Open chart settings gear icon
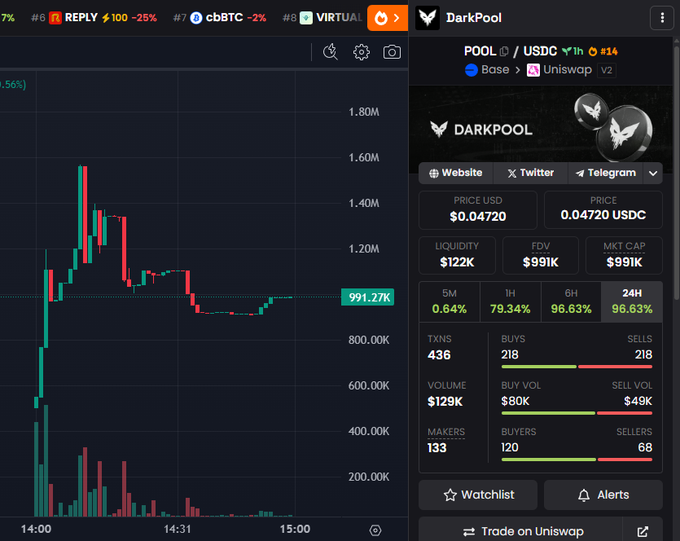The image size is (680, 541). [361, 52]
